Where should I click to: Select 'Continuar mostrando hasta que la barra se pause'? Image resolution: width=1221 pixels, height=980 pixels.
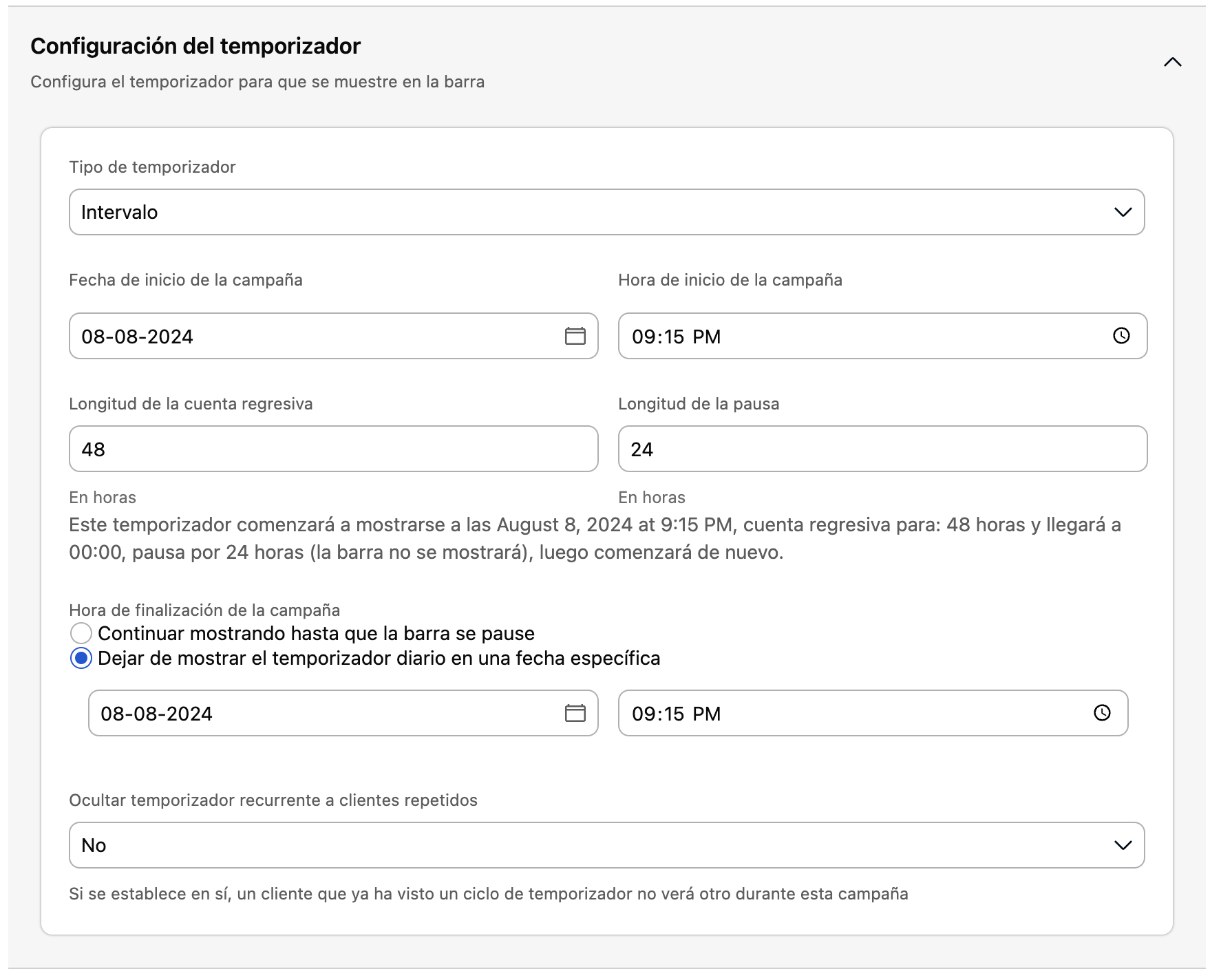pos(82,633)
